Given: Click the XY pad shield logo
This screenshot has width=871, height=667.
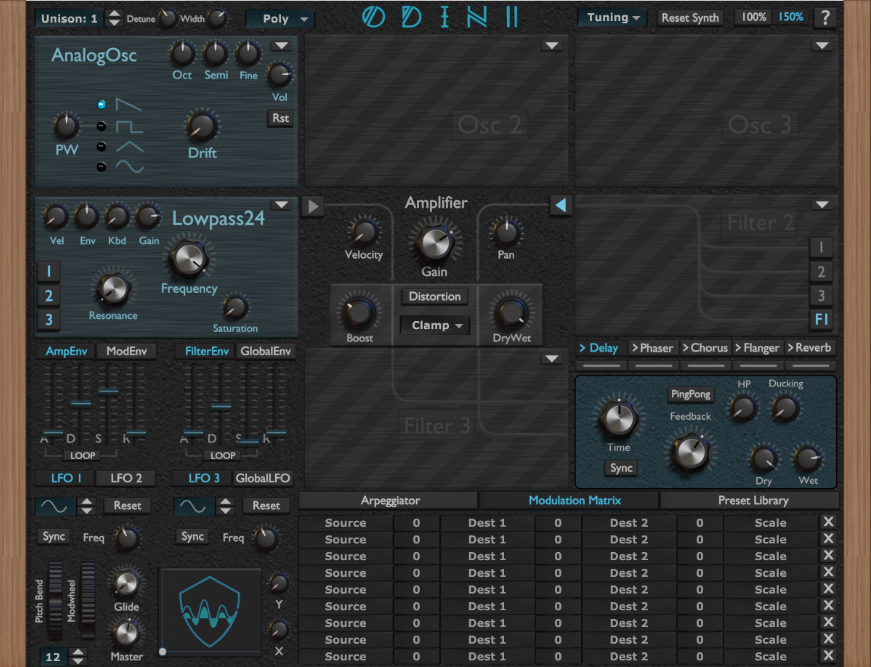Looking at the screenshot, I should tap(209, 611).
